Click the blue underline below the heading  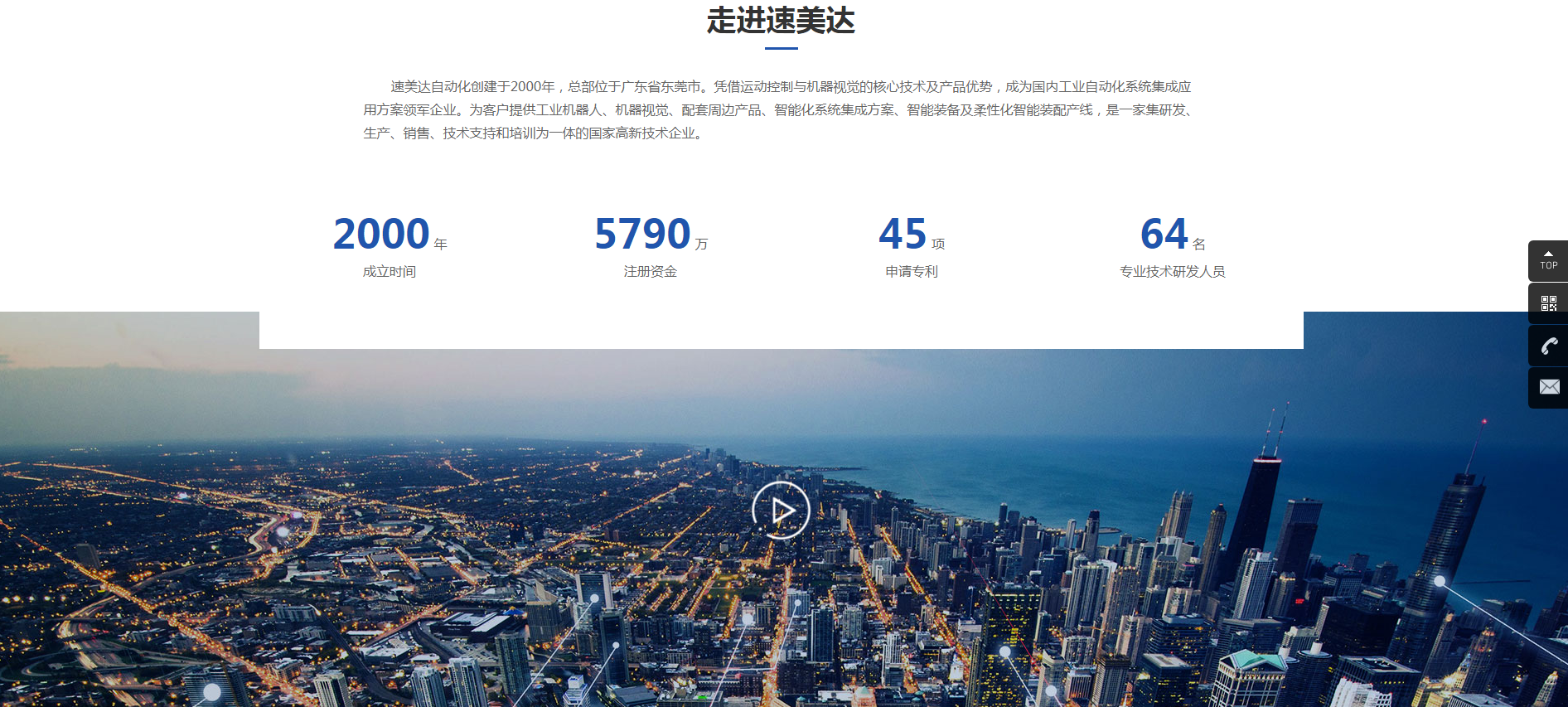point(781,49)
